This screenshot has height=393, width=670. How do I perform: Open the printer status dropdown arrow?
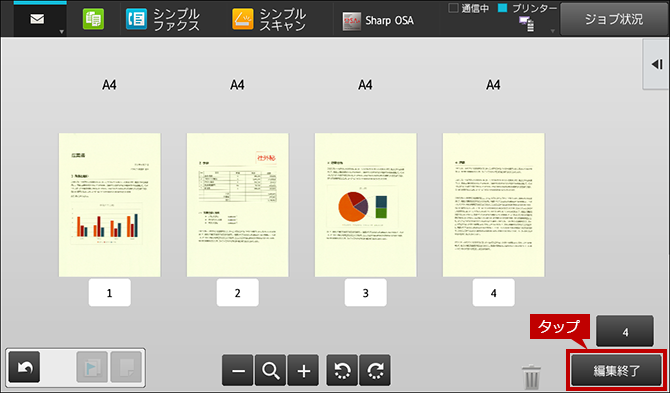click(x=552, y=31)
